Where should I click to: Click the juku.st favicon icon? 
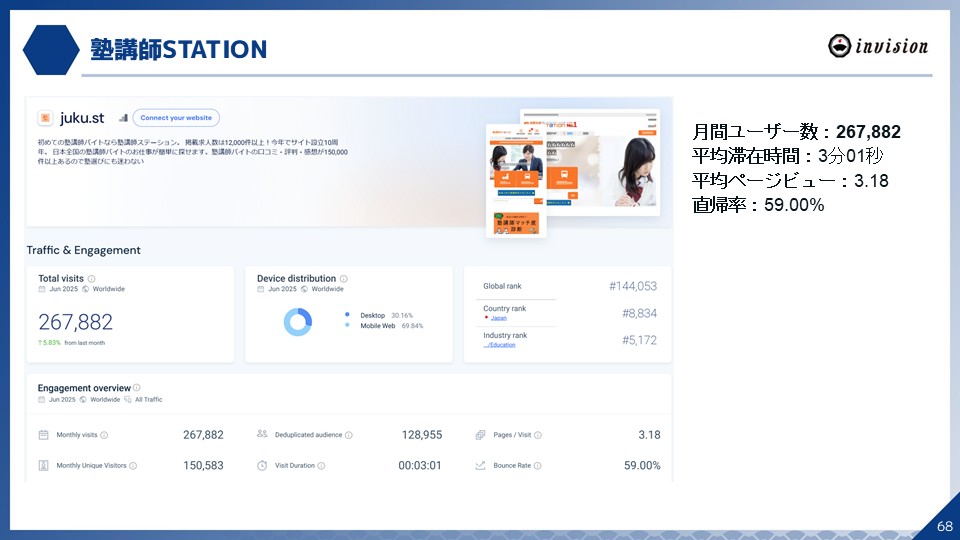pos(45,118)
